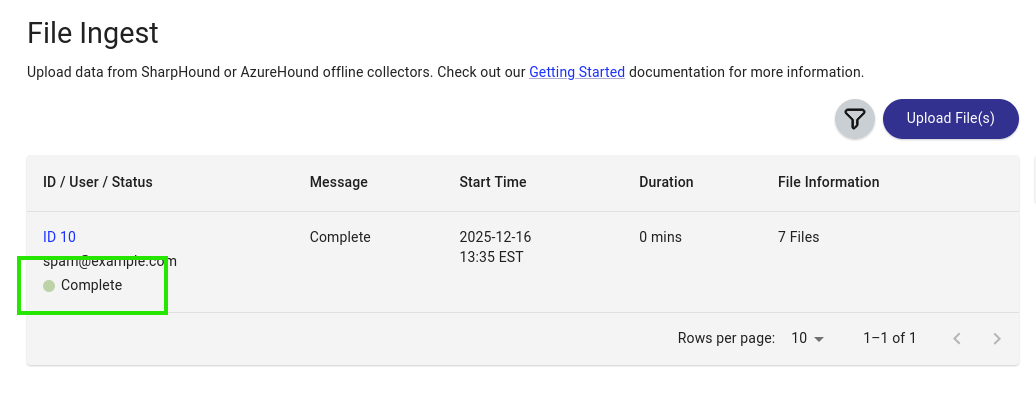Open the filter funnel icon
The width and height of the screenshot is (1036, 406).
coord(854,119)
